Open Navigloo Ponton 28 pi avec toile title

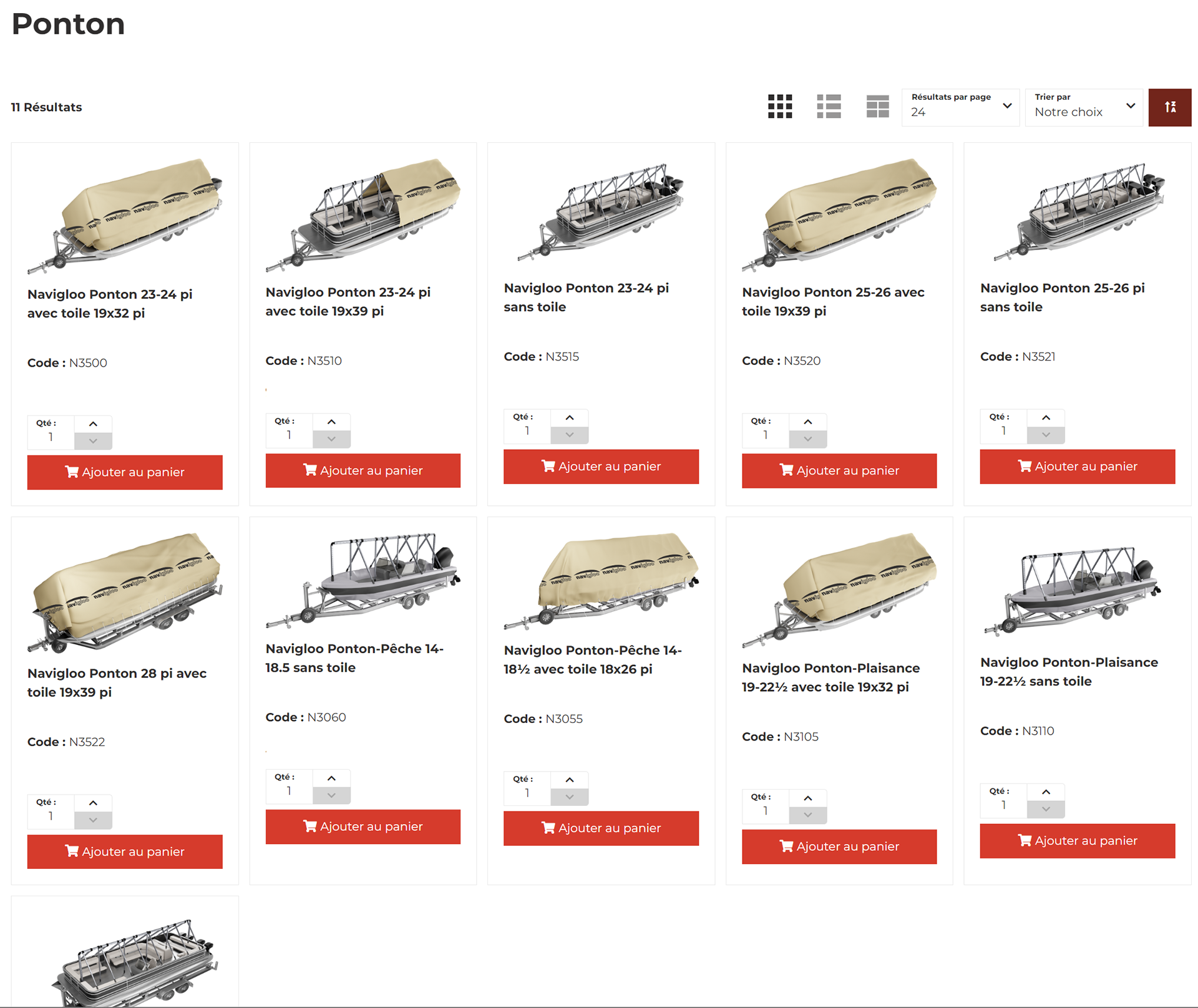click(117, 683)
